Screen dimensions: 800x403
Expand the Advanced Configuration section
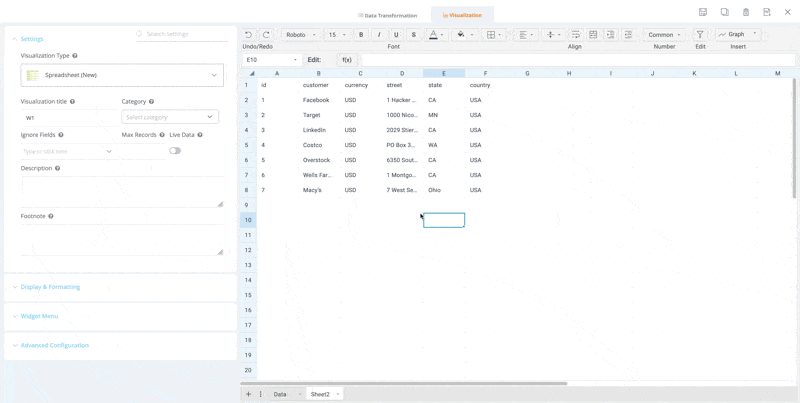click(x=54, y=345)
